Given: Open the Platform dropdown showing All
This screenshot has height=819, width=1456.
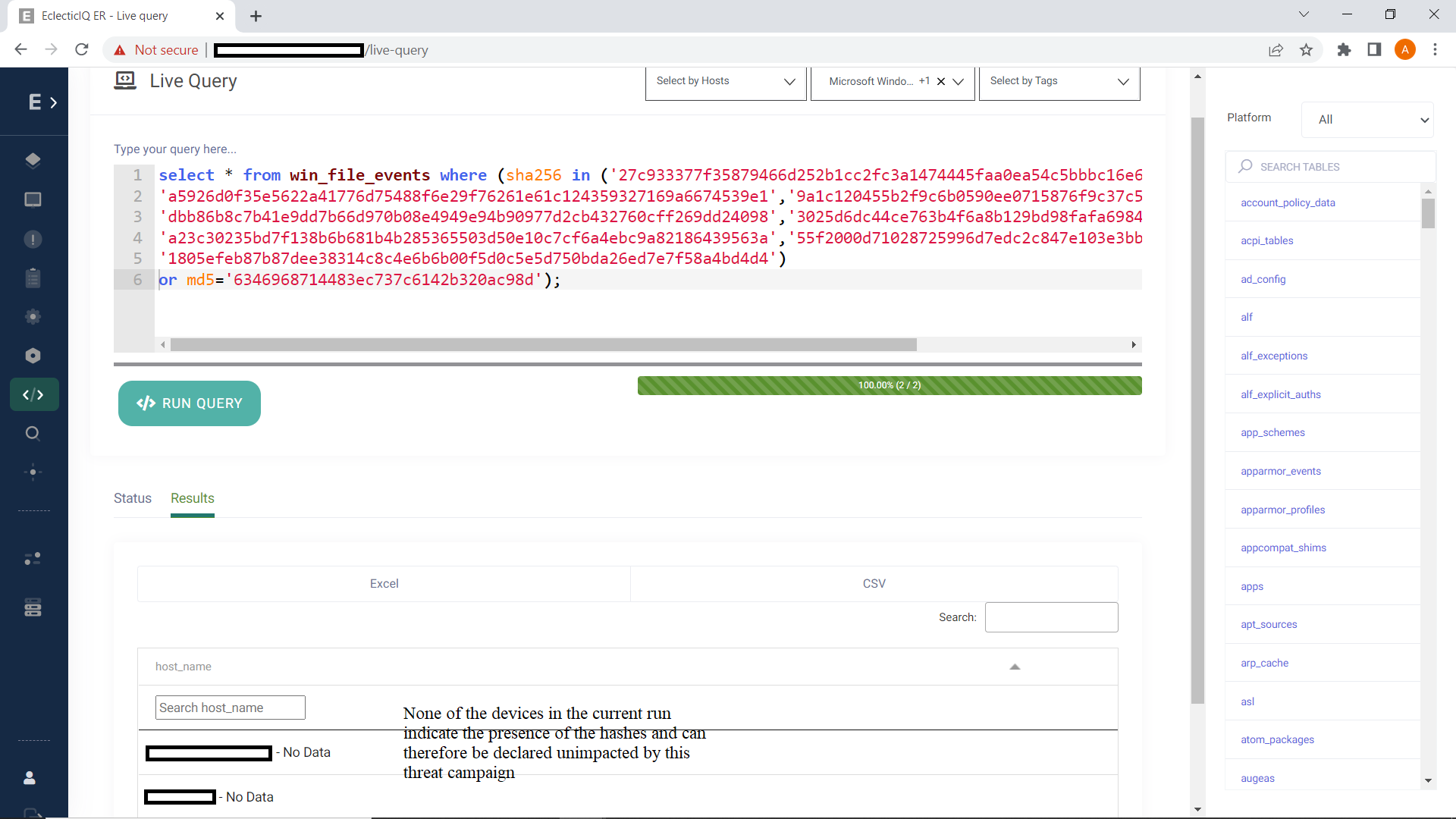Looking at the screenshot, I should pos(1367,119).
